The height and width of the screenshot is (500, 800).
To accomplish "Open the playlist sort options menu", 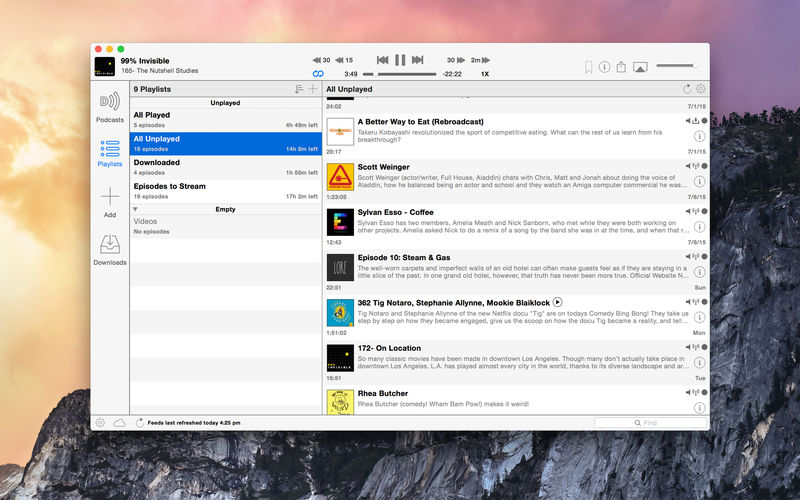I will 298,89.
